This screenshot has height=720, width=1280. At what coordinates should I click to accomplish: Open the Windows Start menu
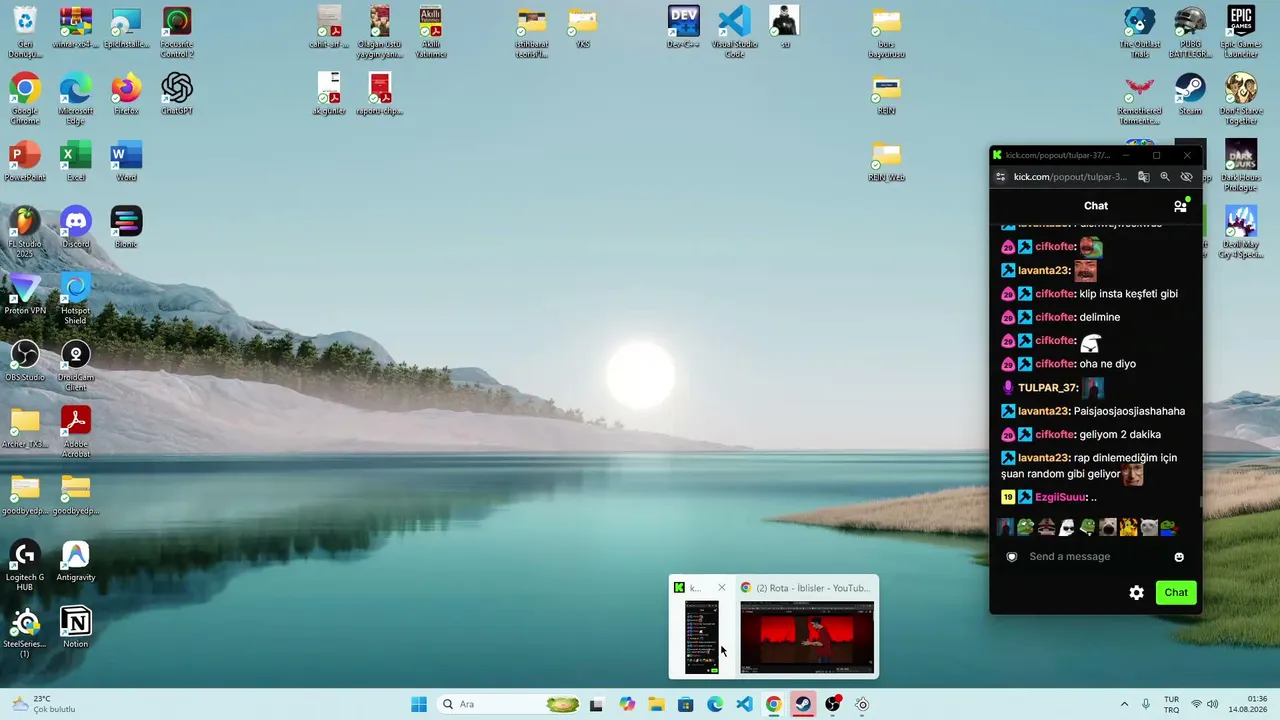click(x=419, y=704)
